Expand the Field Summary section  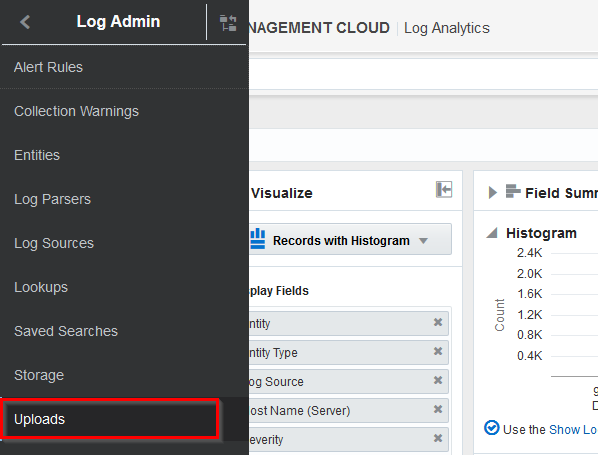click(x=492, y=193)
